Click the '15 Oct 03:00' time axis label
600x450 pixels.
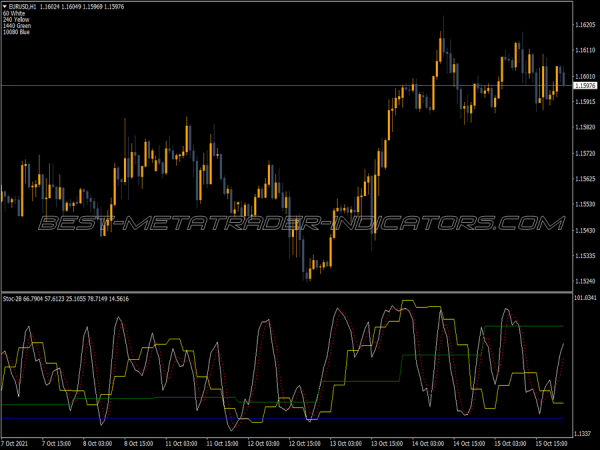(x=510, y=443)
